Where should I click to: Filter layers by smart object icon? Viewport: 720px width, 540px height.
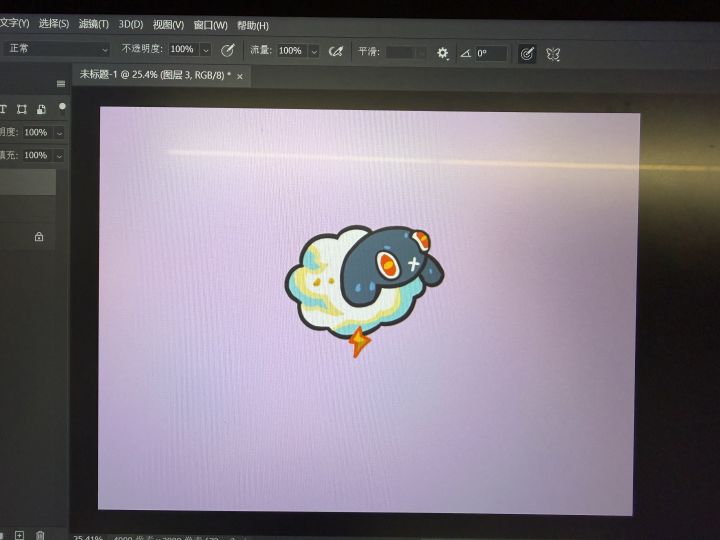(41, 109)
